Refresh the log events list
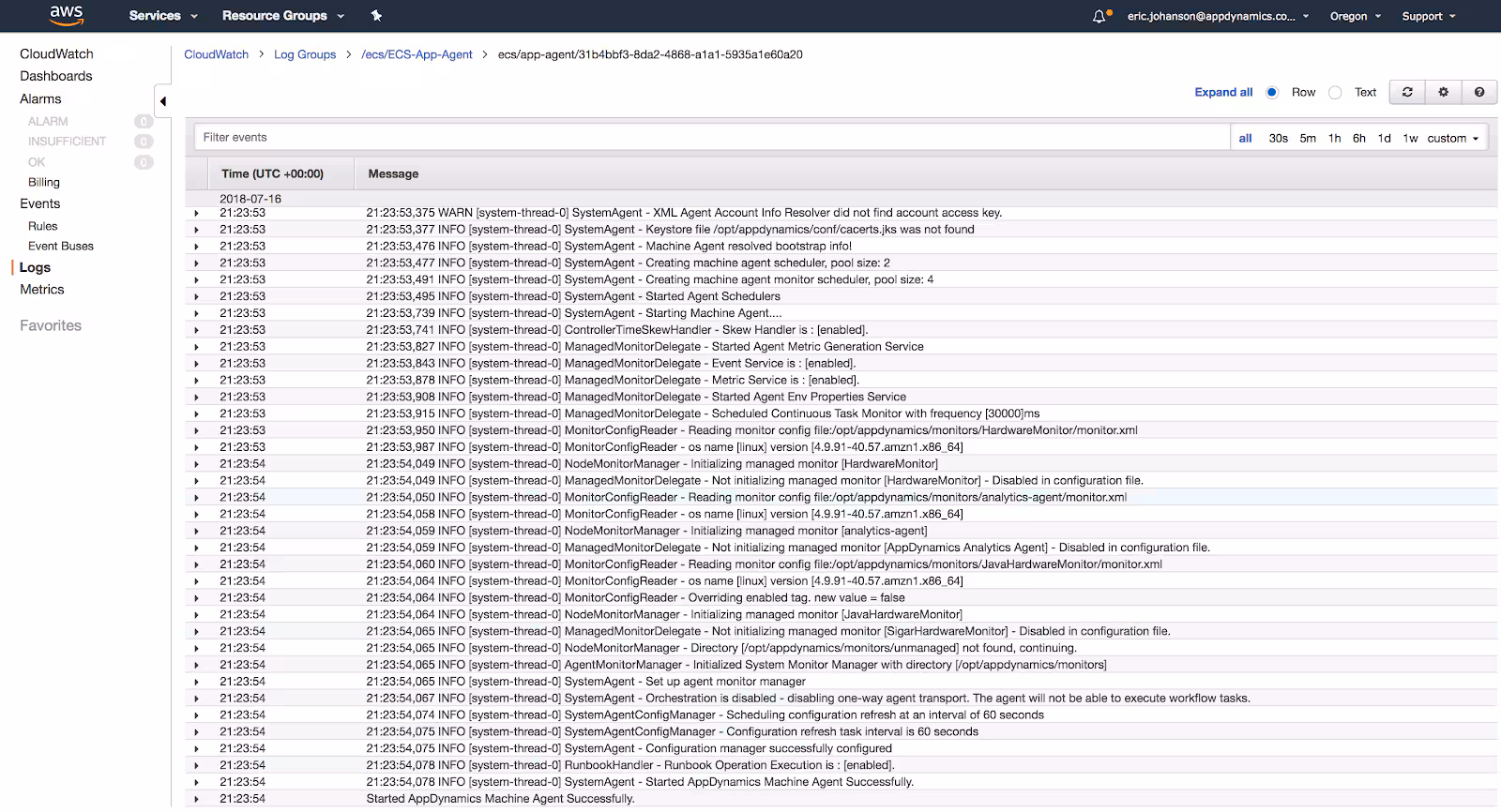The height and width of the screenshot is (812, 1501). point(1407,92)
